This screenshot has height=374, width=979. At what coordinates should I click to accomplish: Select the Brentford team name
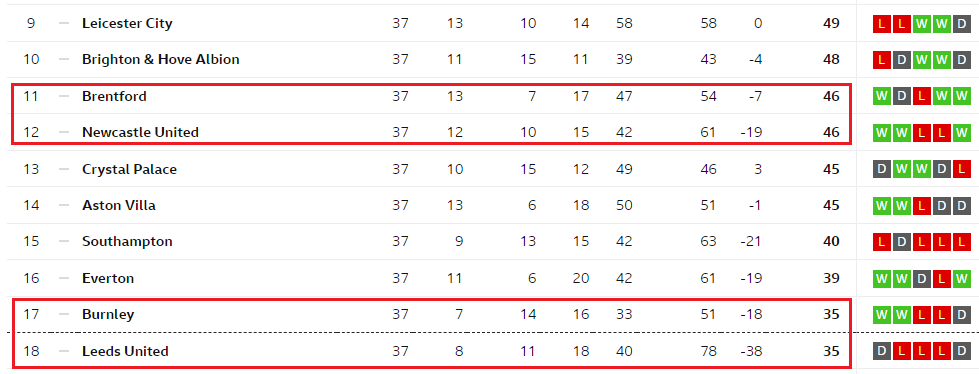coord(114,96)
